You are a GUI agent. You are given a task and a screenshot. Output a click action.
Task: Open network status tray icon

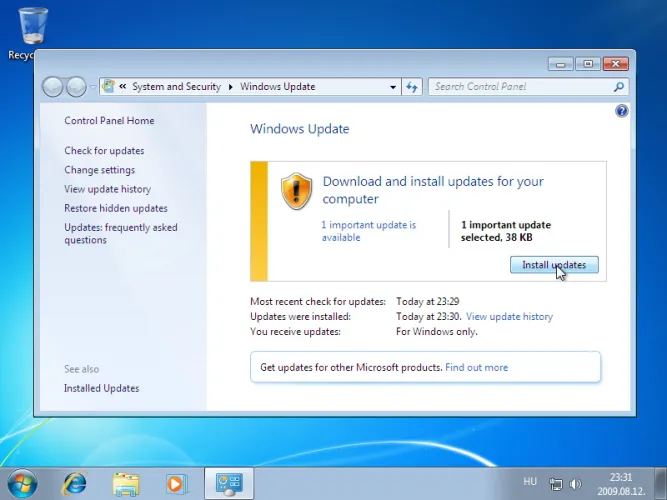tap(556, 484)
